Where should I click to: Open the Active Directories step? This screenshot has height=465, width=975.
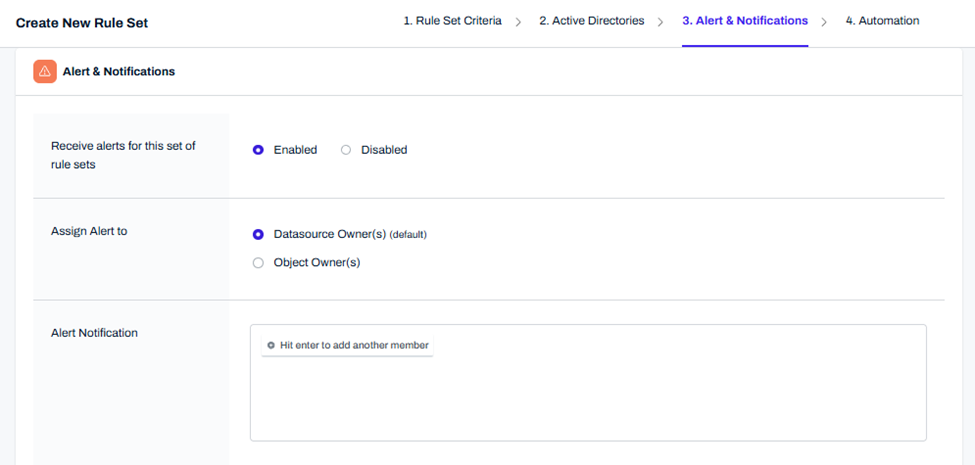click(591, 21)
